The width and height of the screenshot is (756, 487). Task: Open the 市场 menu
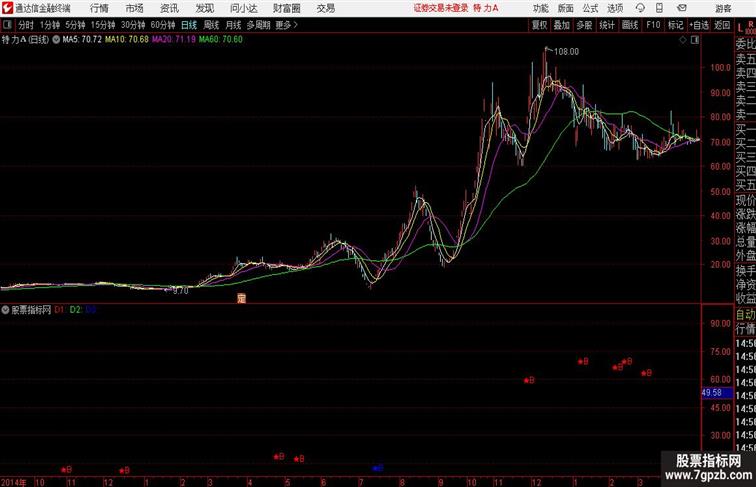tap(134, 8)
